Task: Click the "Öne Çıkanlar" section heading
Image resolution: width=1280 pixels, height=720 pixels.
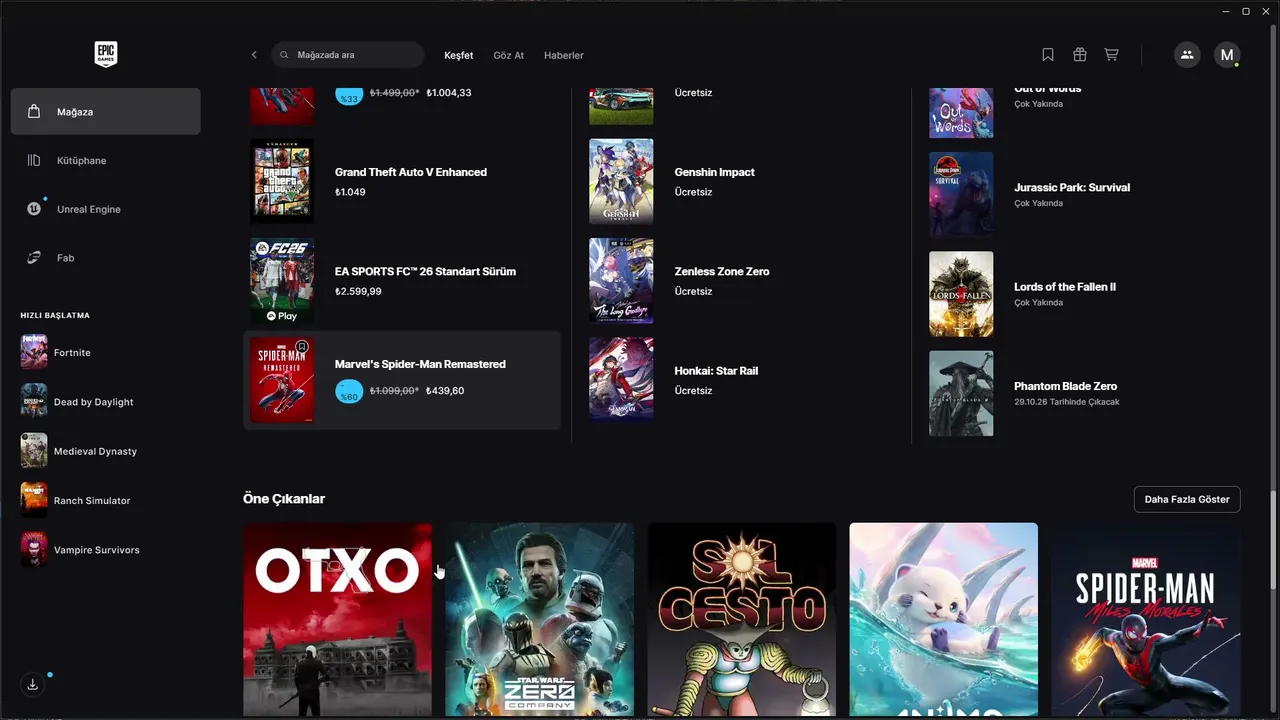Action: [284, 499]
